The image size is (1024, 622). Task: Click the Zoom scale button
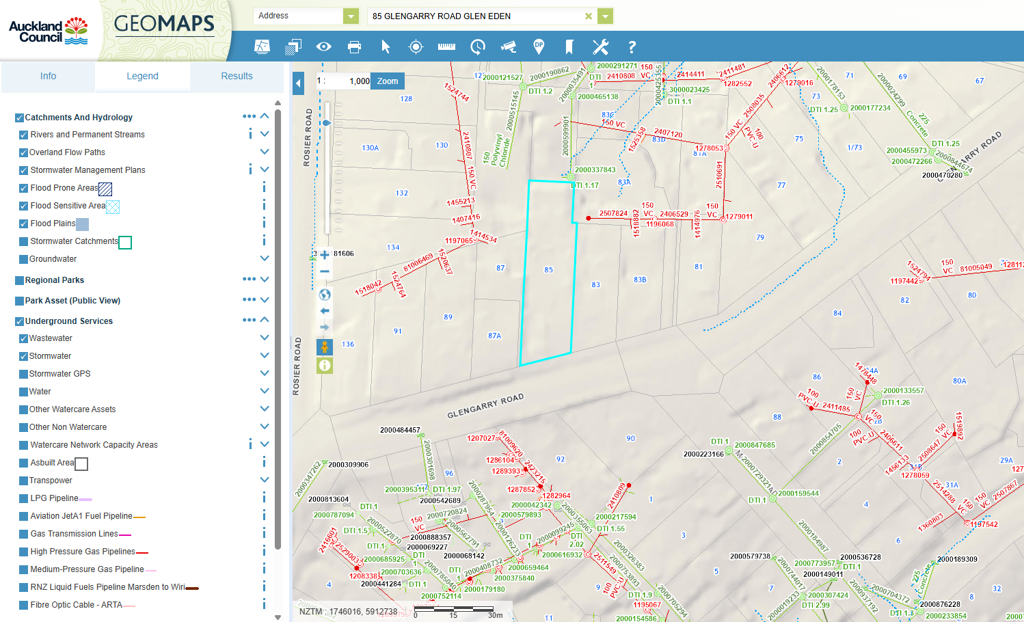[x=387, y=81]
